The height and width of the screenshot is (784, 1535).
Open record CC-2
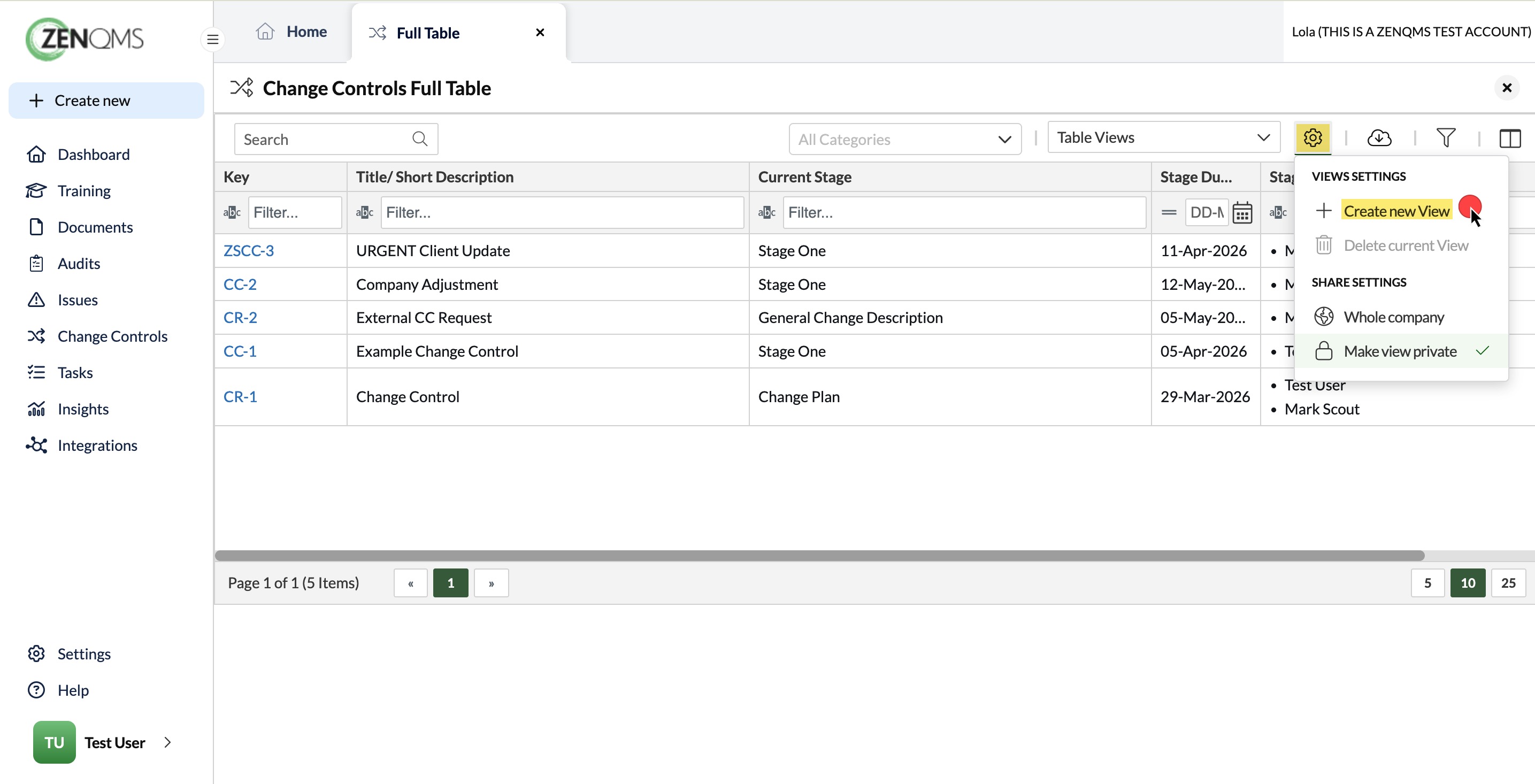pyautogui.click(x=240, y=284)
